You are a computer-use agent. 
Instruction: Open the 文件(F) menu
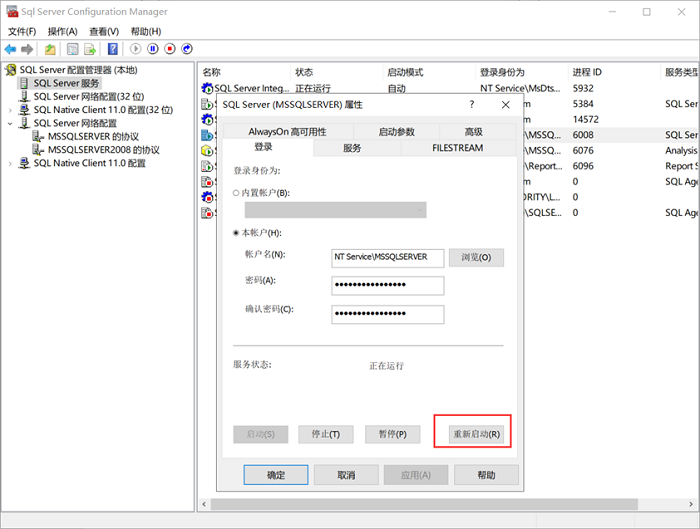22,31
